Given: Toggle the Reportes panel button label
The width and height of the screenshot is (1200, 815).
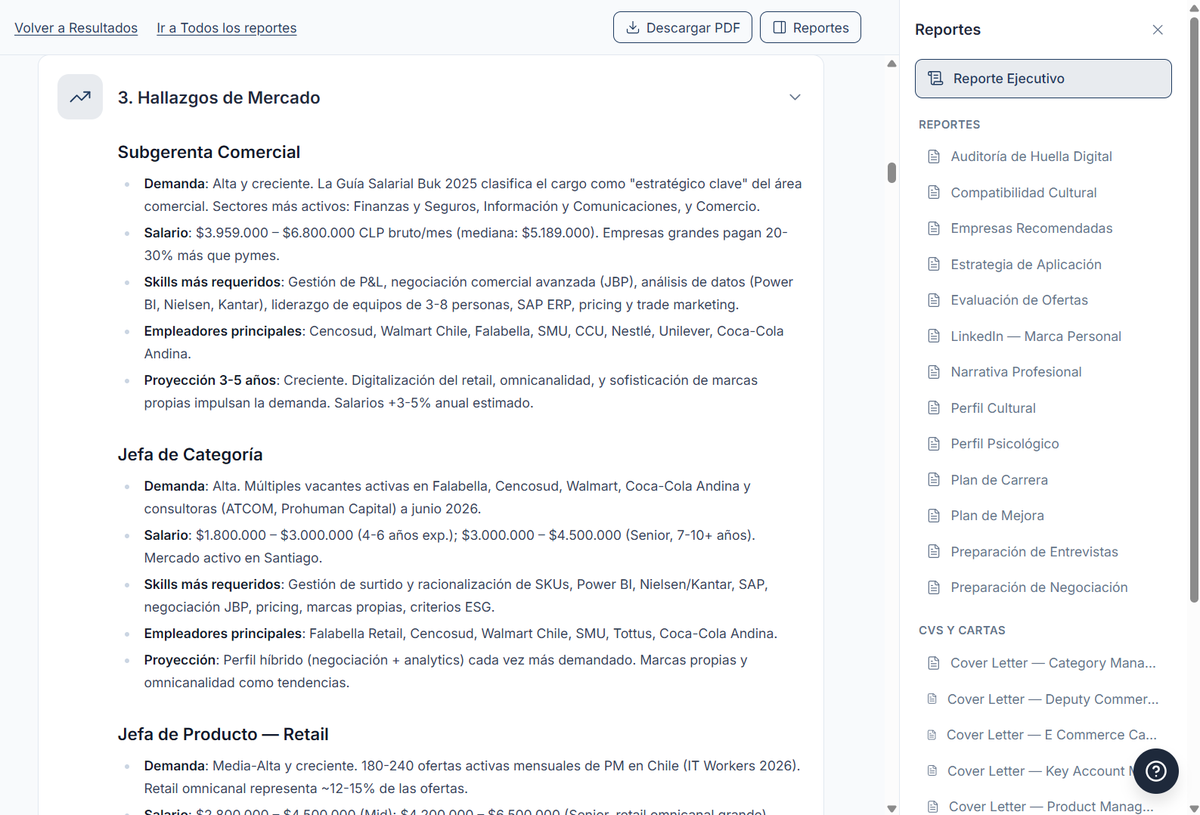Looking at the screenshot, I should coord(821,28).
